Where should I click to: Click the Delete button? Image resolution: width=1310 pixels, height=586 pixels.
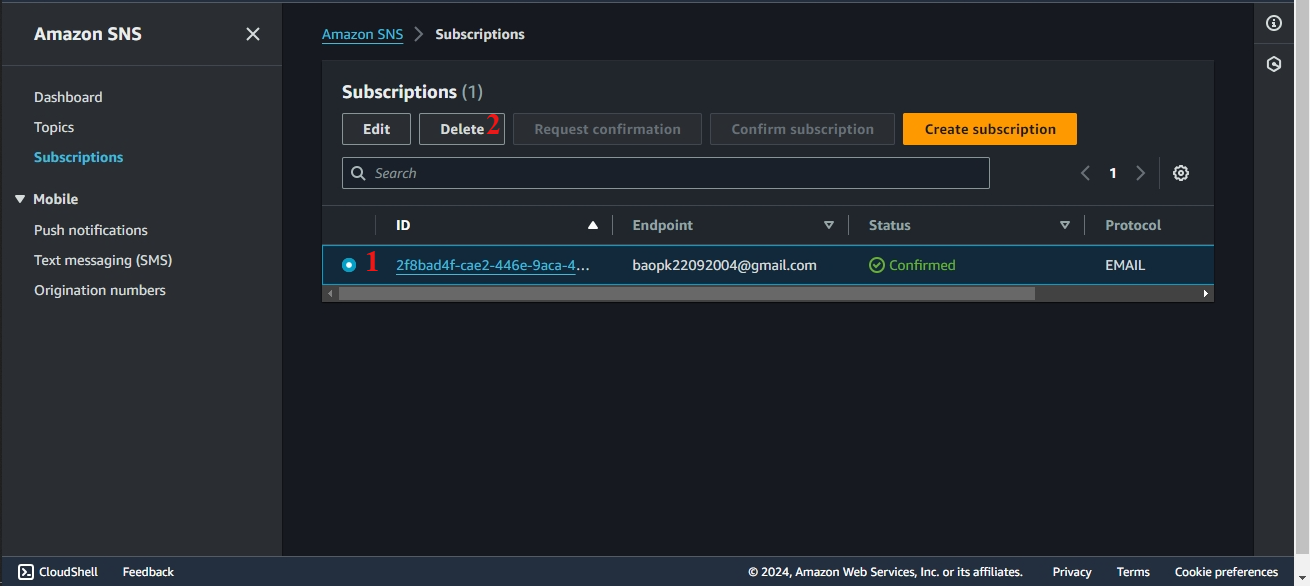pos(462,129)
